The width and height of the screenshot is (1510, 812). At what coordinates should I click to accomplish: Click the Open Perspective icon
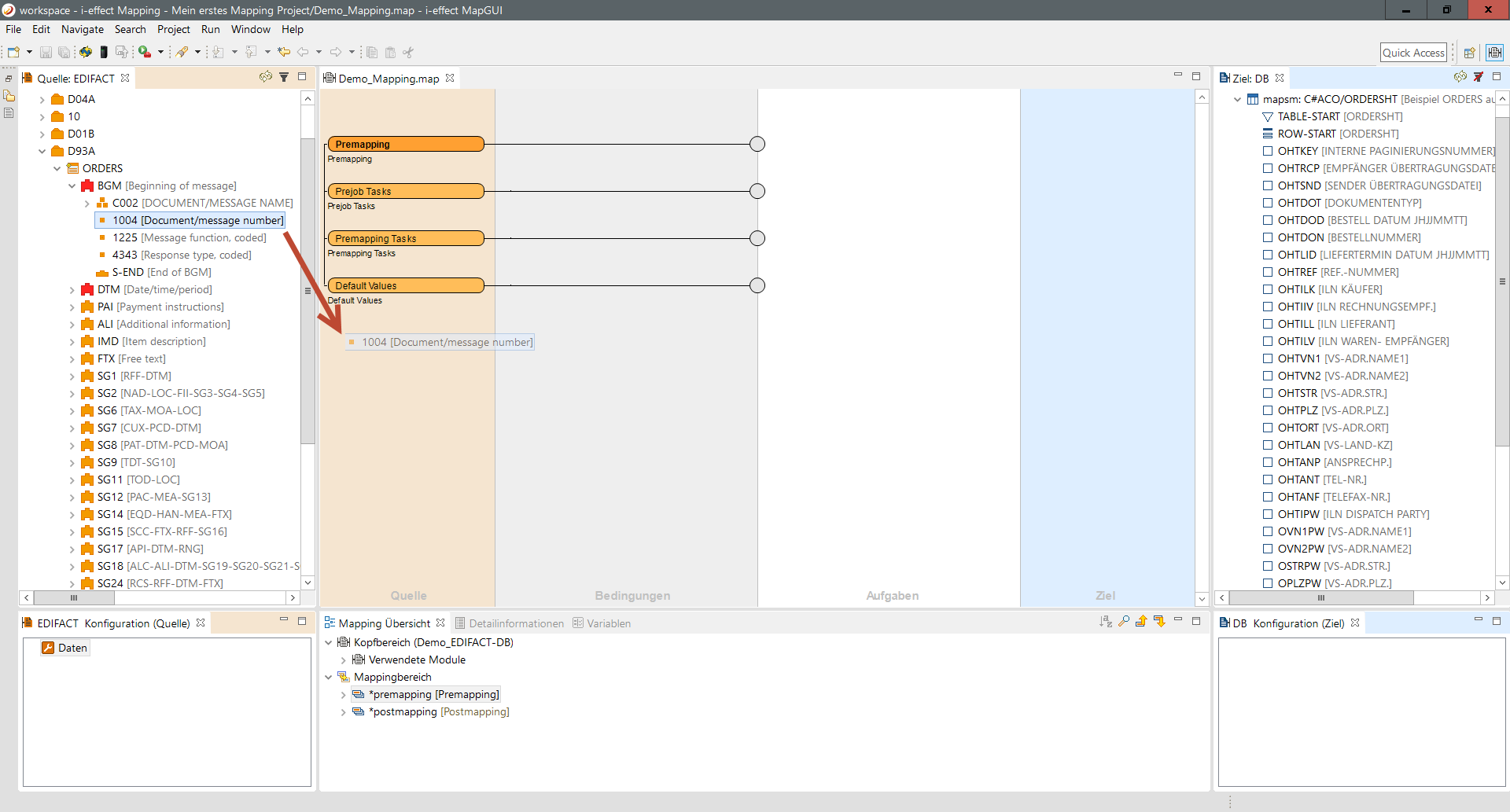click(1469, 53)
